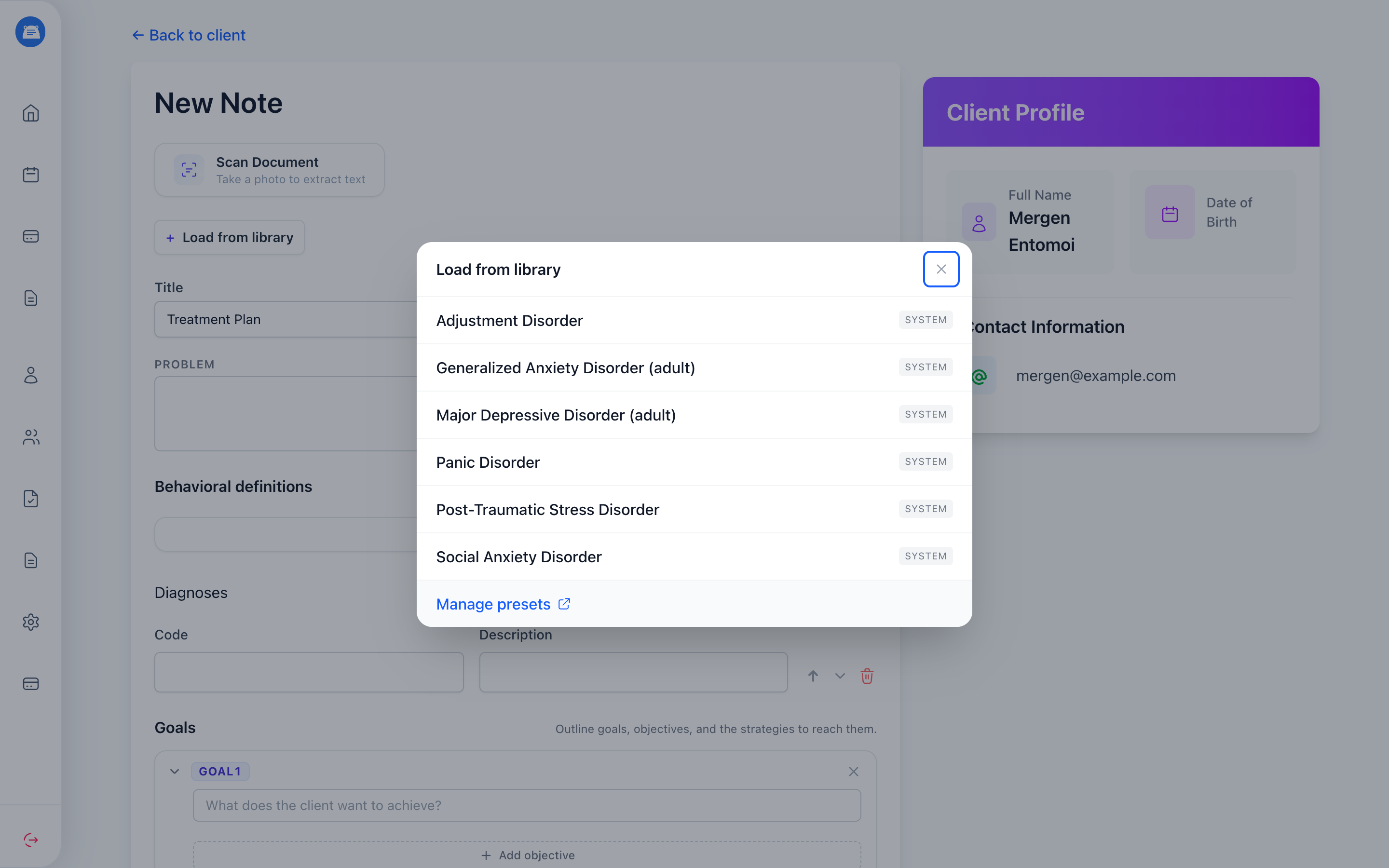The height and width of the screenshot is (868, 1389).
Task: Click the SYSTEM badge on Social Anxiety Disorder row
Action: tap(925, 556)
